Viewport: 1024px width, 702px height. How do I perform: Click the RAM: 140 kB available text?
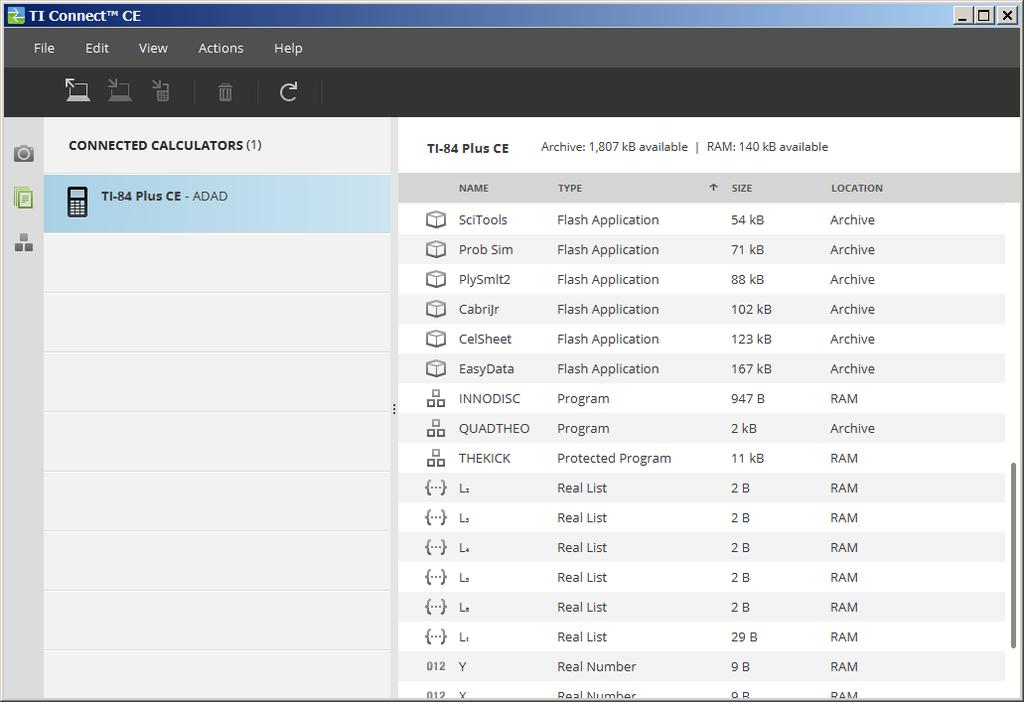tap(767, 147)
